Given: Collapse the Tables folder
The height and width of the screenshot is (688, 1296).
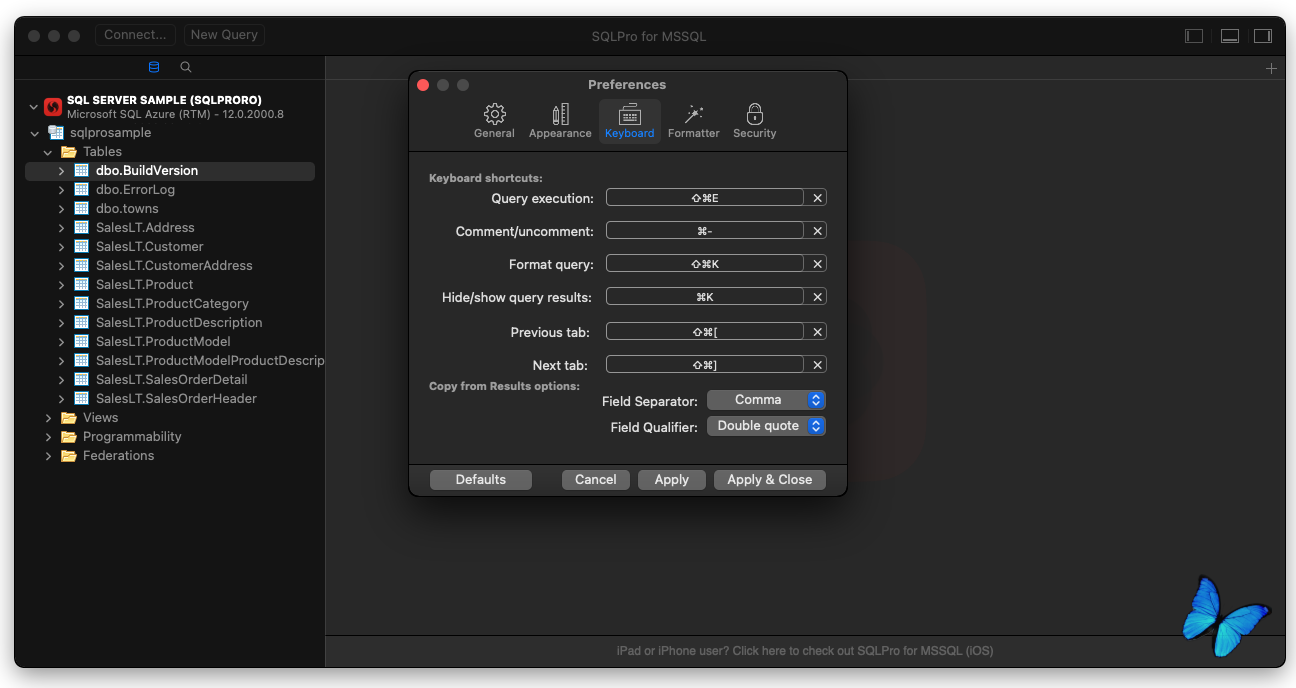Looking at the screenshot, I should [x=48, y=152].
